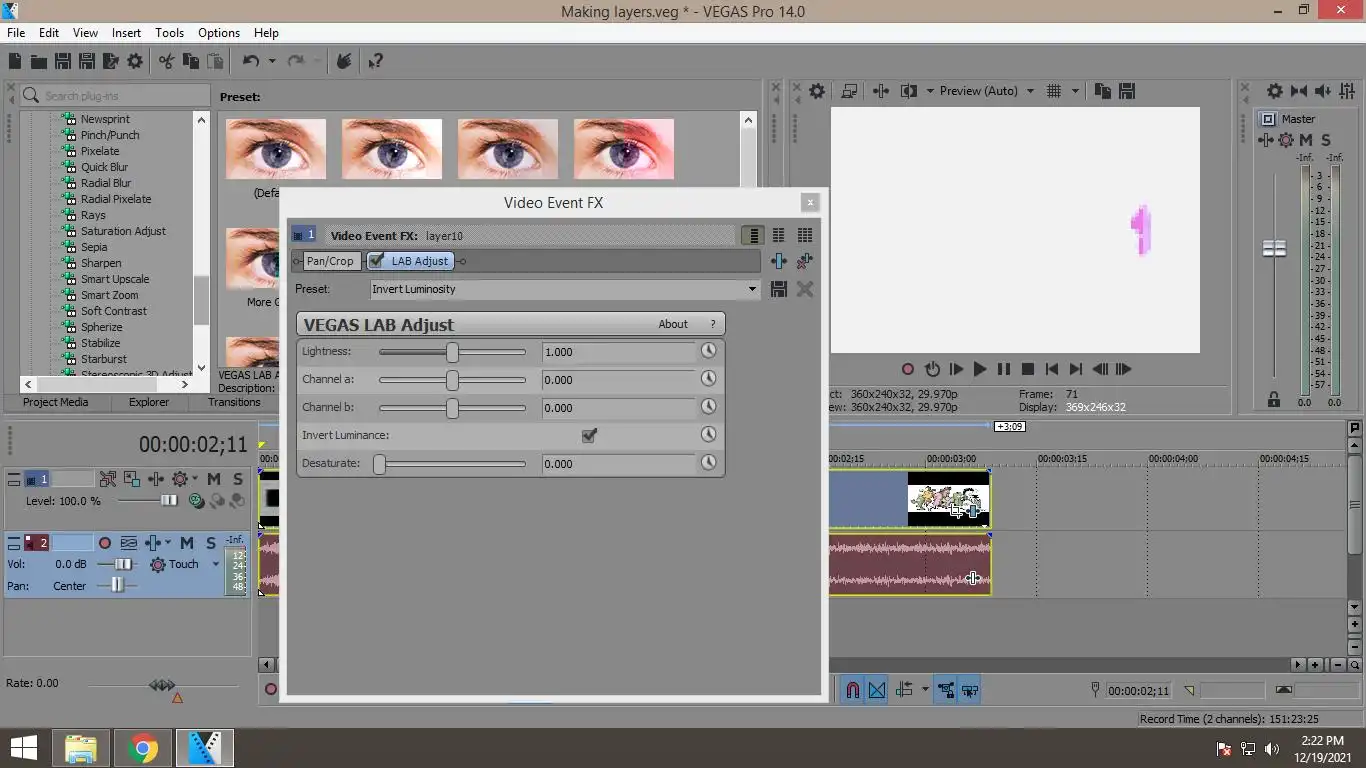
Task: Click the What's This help icon
Action: (376, 62)
